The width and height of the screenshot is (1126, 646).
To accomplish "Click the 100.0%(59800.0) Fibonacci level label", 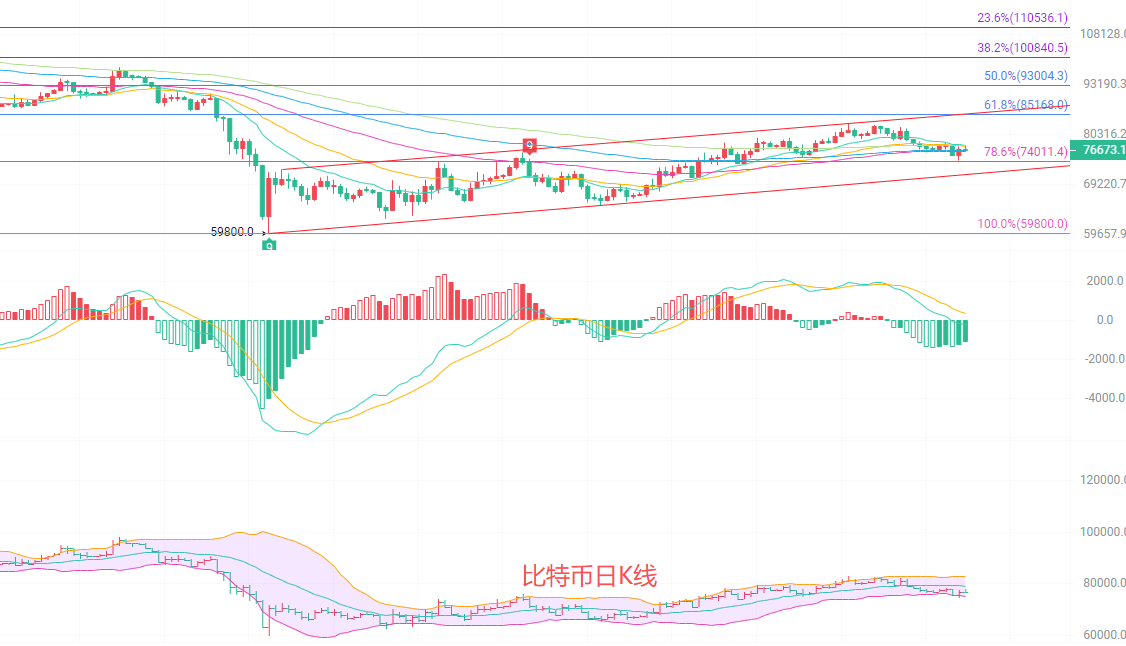I will point(1023,224).
